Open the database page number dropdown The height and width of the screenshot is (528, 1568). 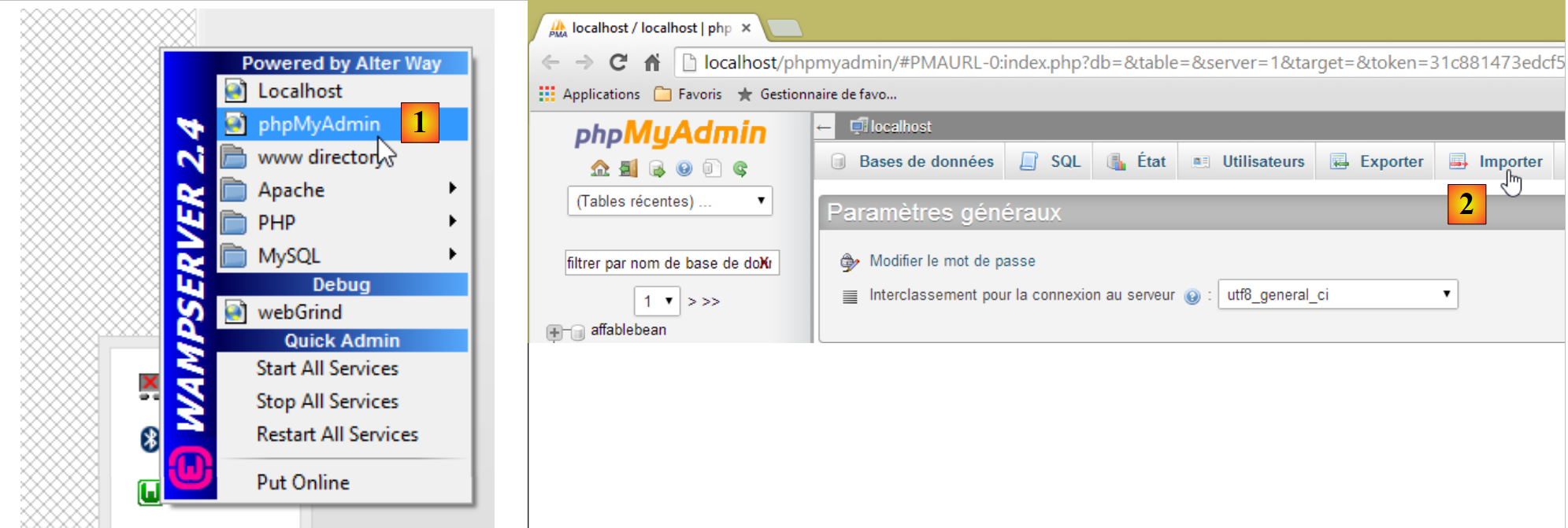pos(656,301)
